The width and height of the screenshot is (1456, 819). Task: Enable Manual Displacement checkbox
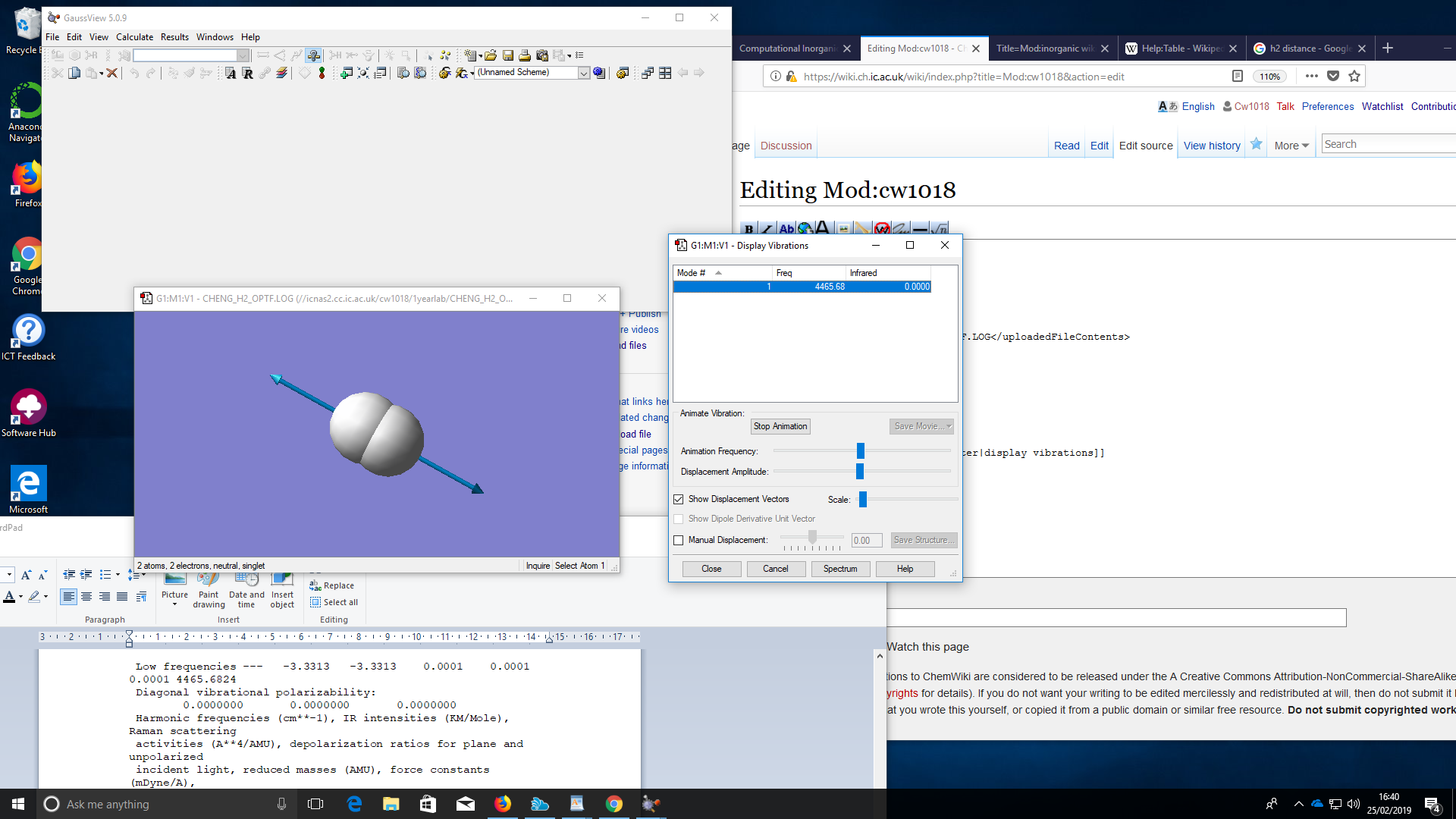pyautogui.click(x=679, y=540)
